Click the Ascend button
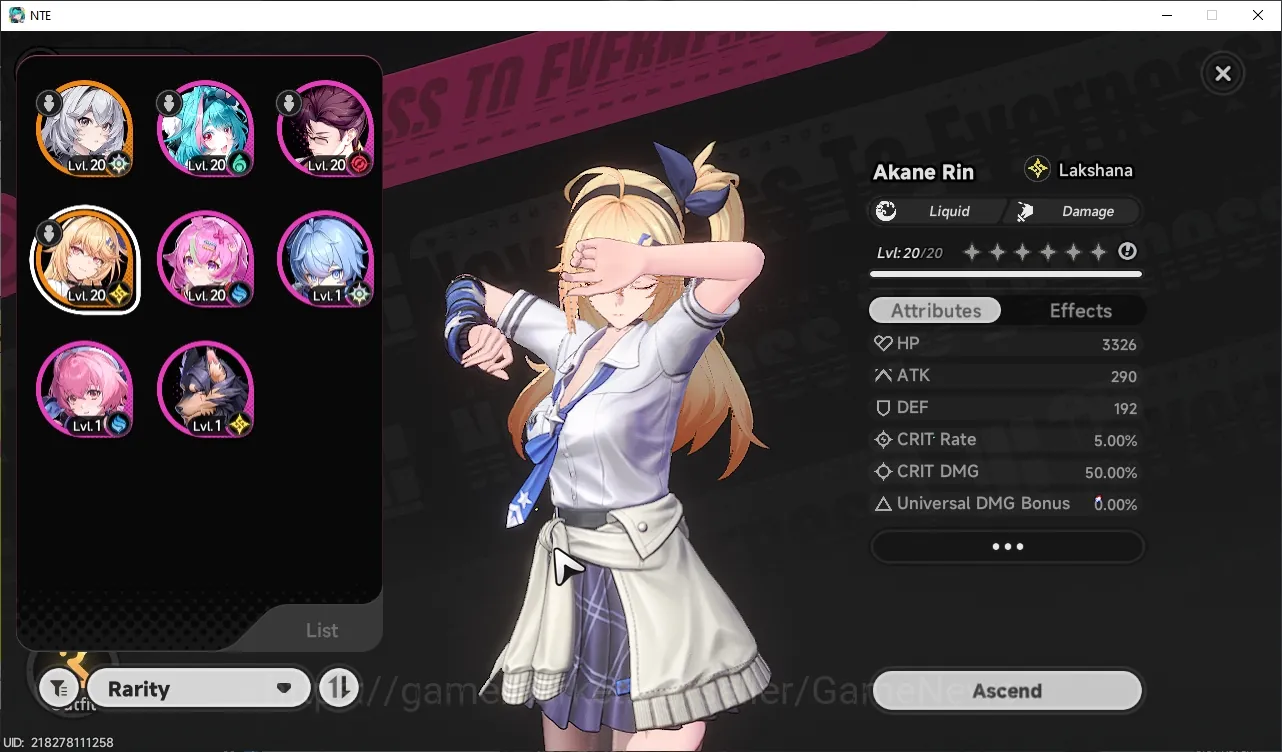Image resolution: width=1282 pixels, height=752 pixels. coord(1007,691)
